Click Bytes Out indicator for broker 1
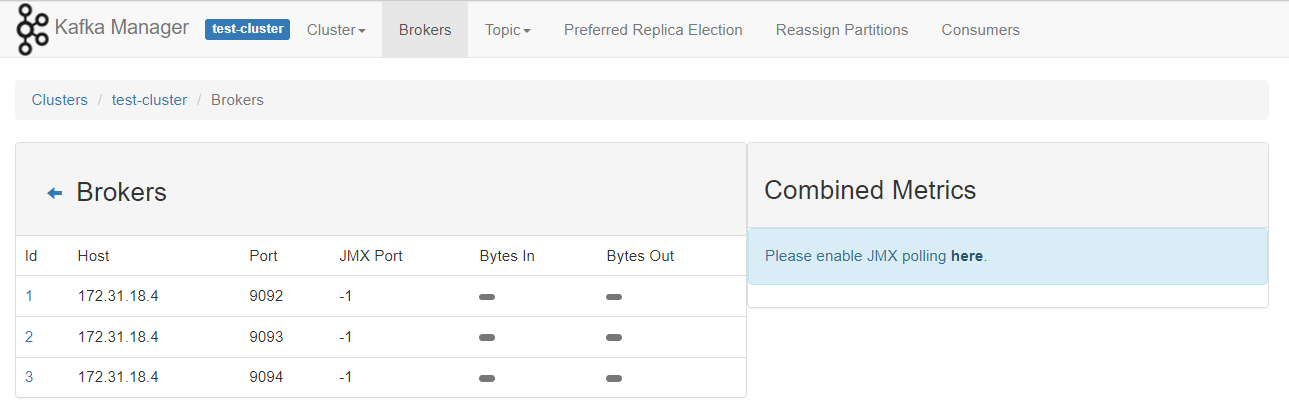The width and height of the screenshot is (1289, 415). (614, 297)
